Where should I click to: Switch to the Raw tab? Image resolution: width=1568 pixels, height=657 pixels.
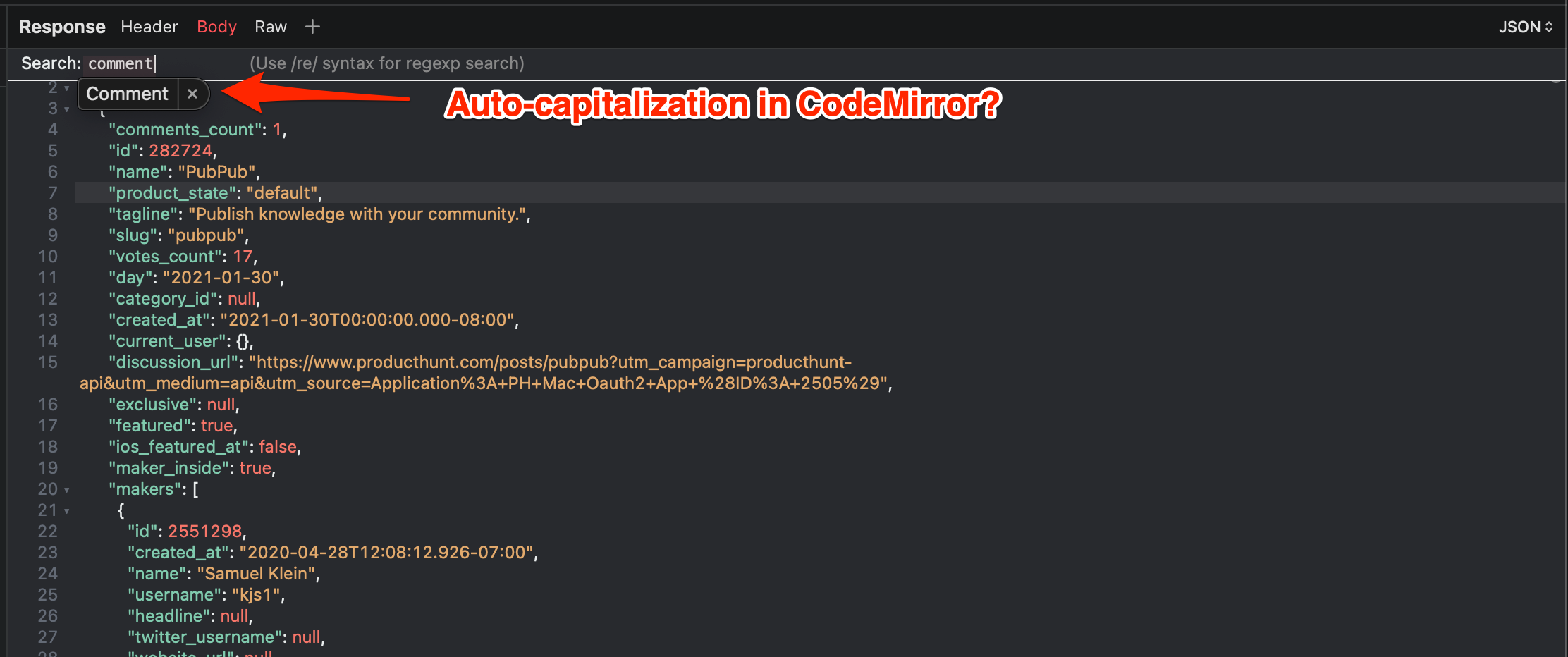coord(271,26)
